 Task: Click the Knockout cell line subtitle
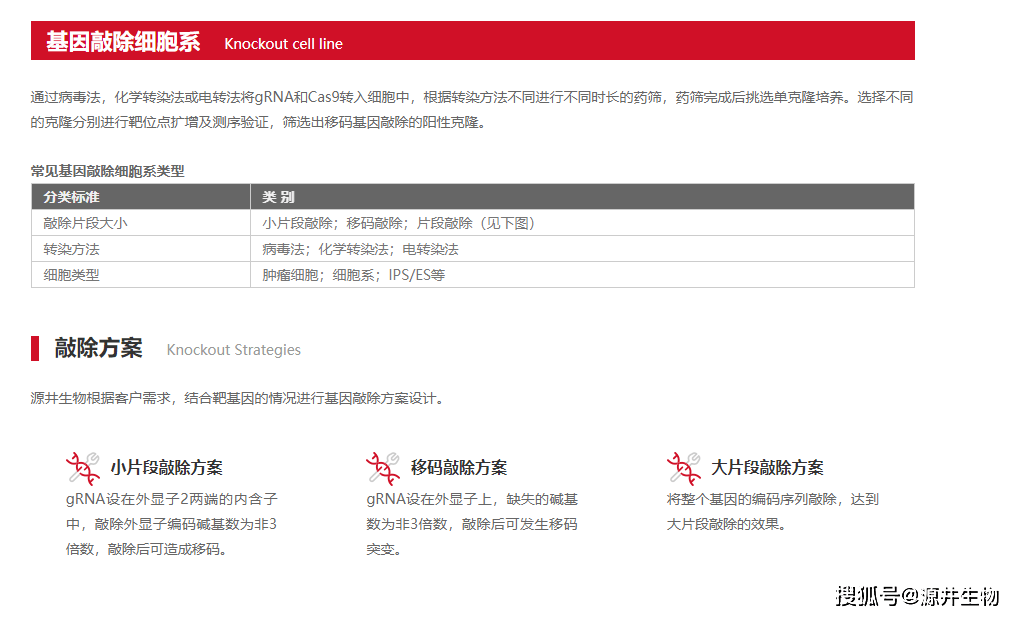tap(283, 44)
